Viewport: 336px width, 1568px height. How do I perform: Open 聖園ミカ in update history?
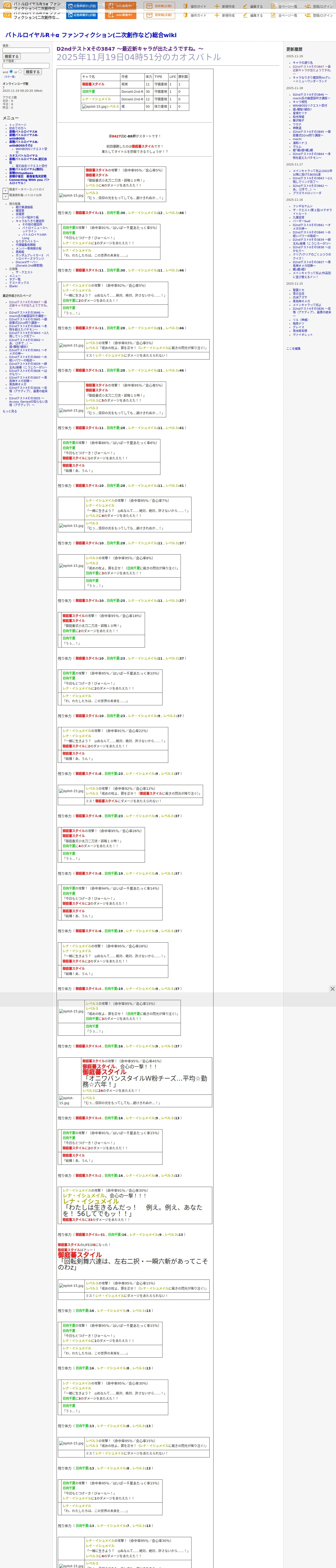298,290
